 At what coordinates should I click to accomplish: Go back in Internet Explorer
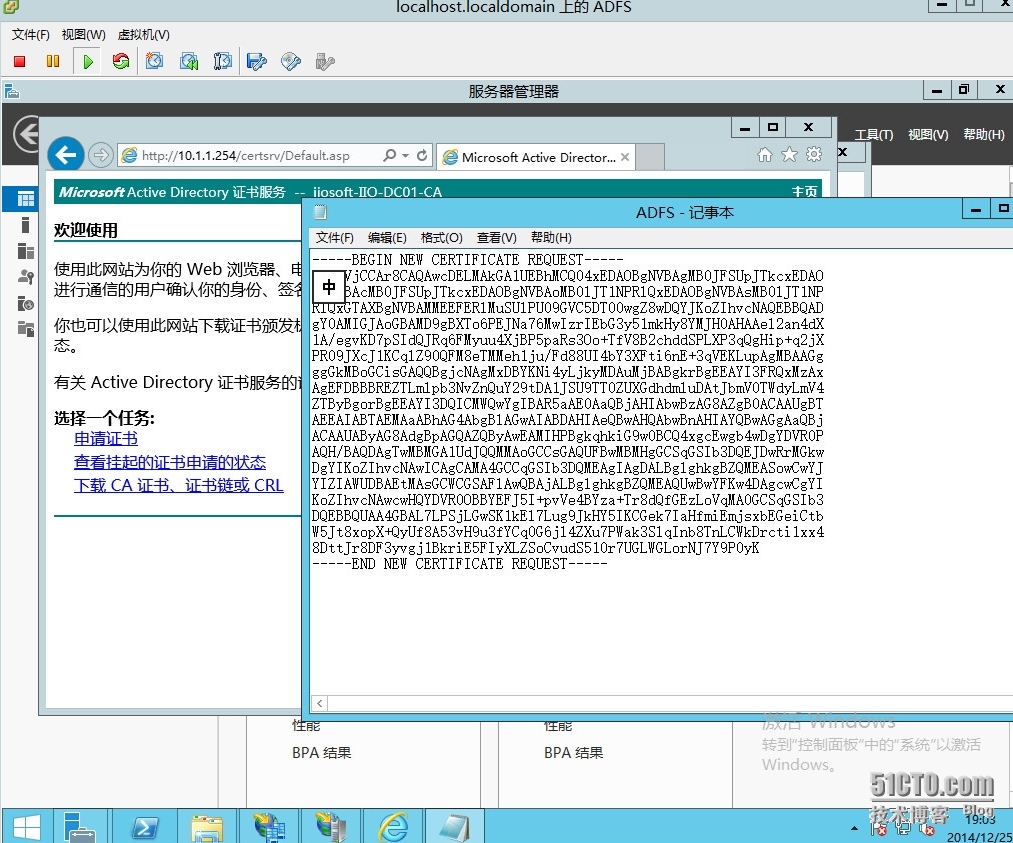(x=66, y=155)
